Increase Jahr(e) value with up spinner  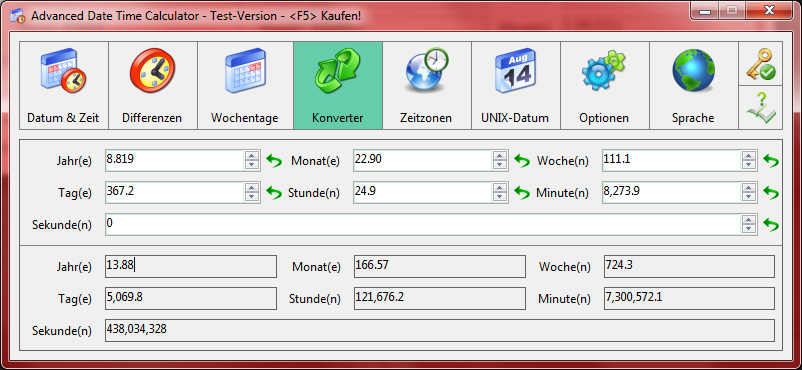(x=251, y=156)
